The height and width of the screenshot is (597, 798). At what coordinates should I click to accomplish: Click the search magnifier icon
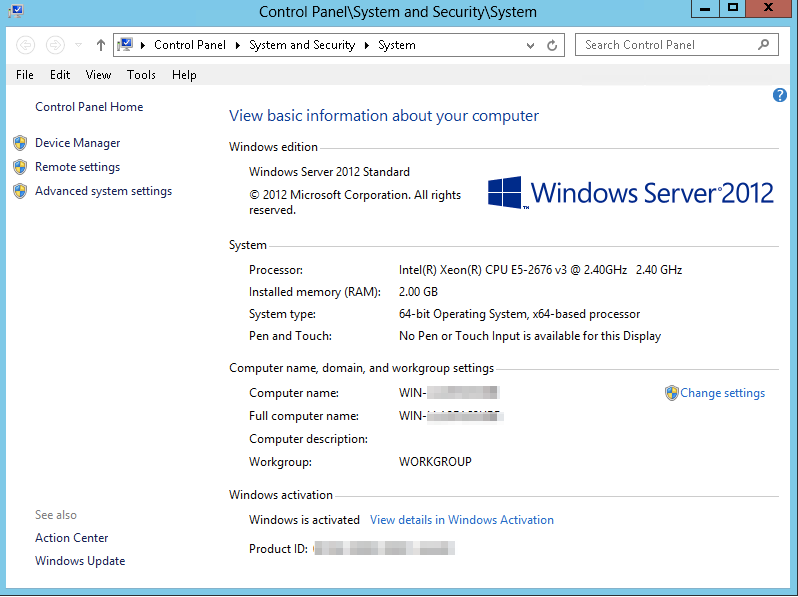tap(763, 45)
